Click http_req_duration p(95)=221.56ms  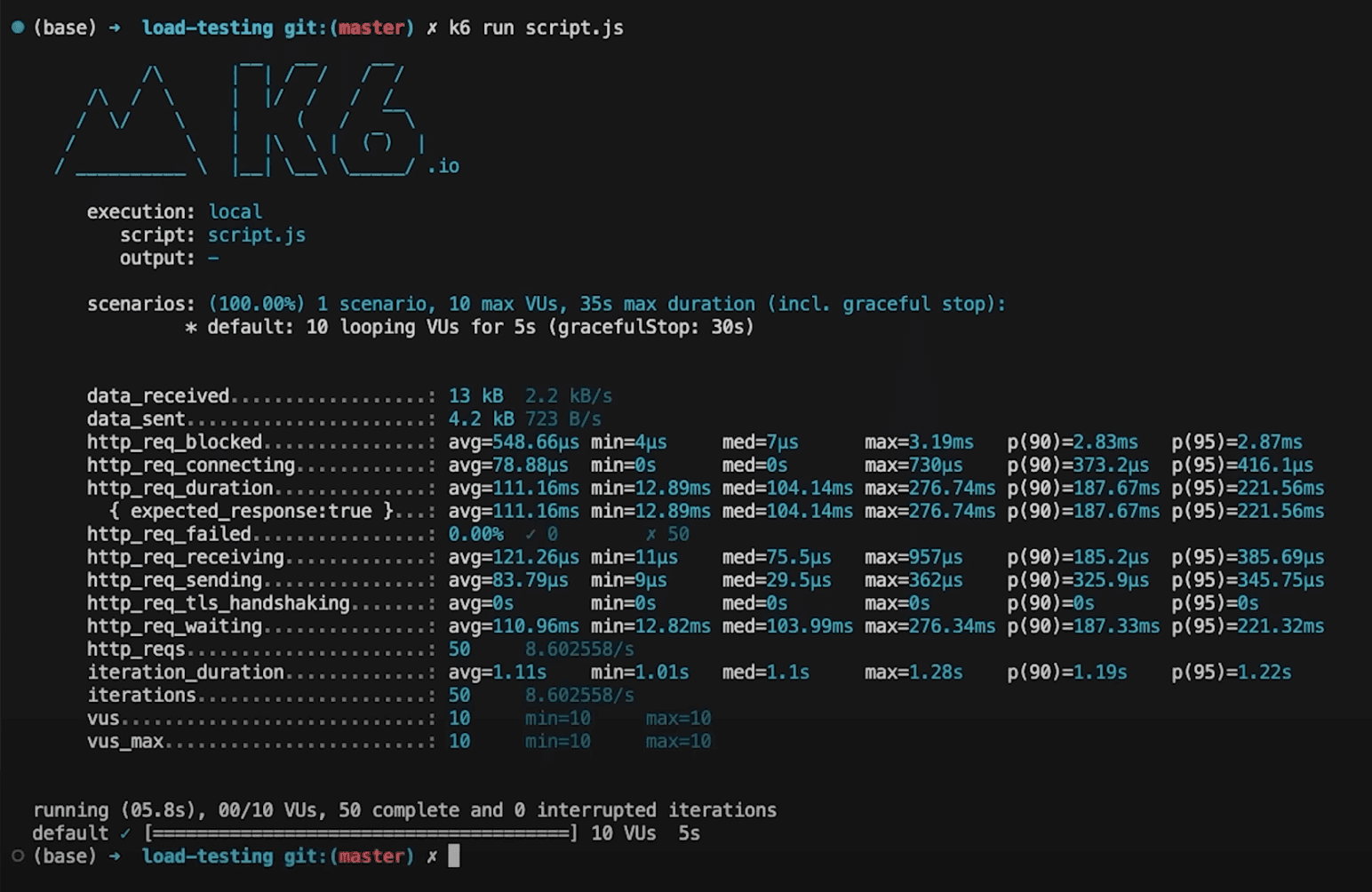[1248, 488]
